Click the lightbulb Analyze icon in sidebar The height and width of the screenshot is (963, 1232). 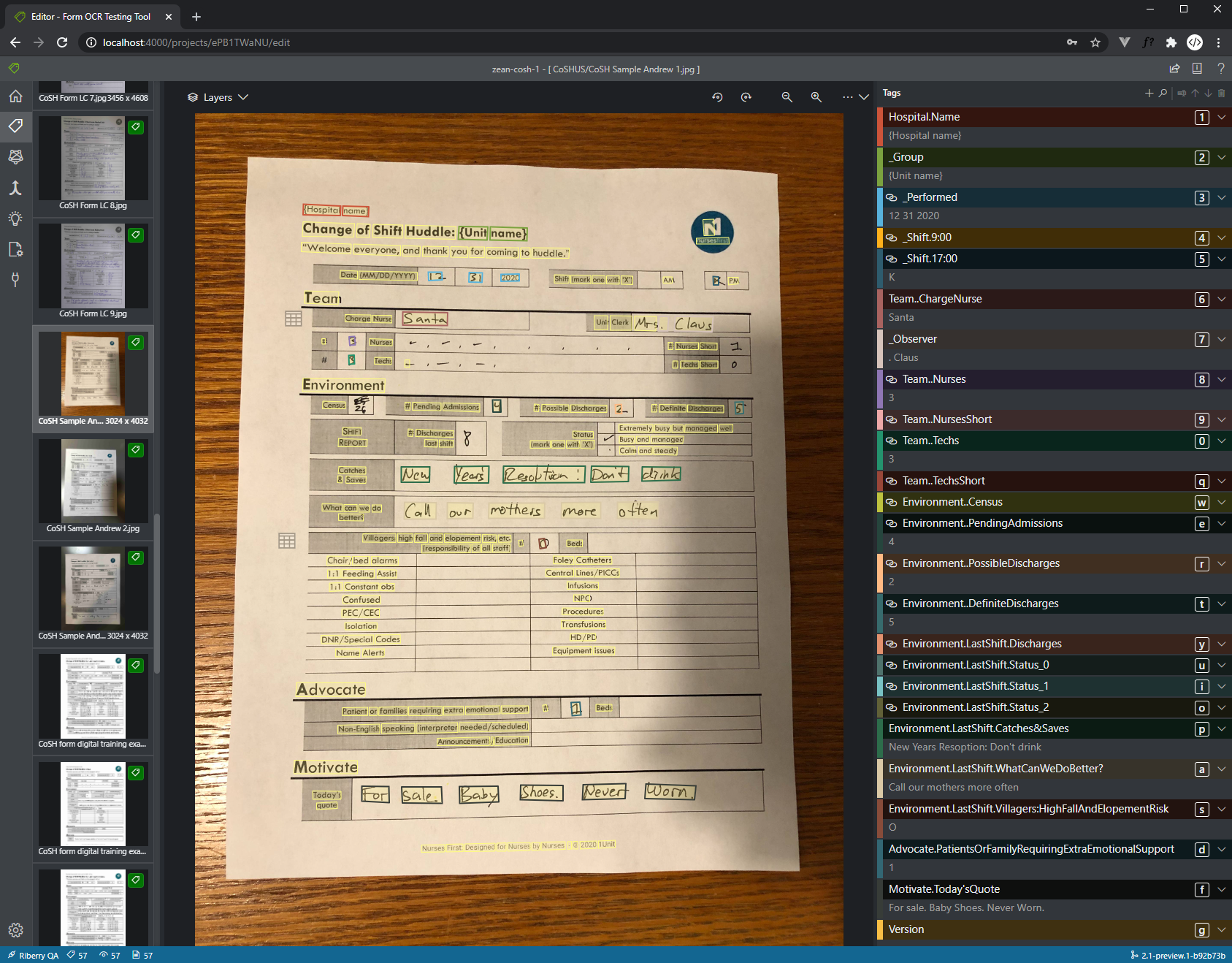[15, 218]
